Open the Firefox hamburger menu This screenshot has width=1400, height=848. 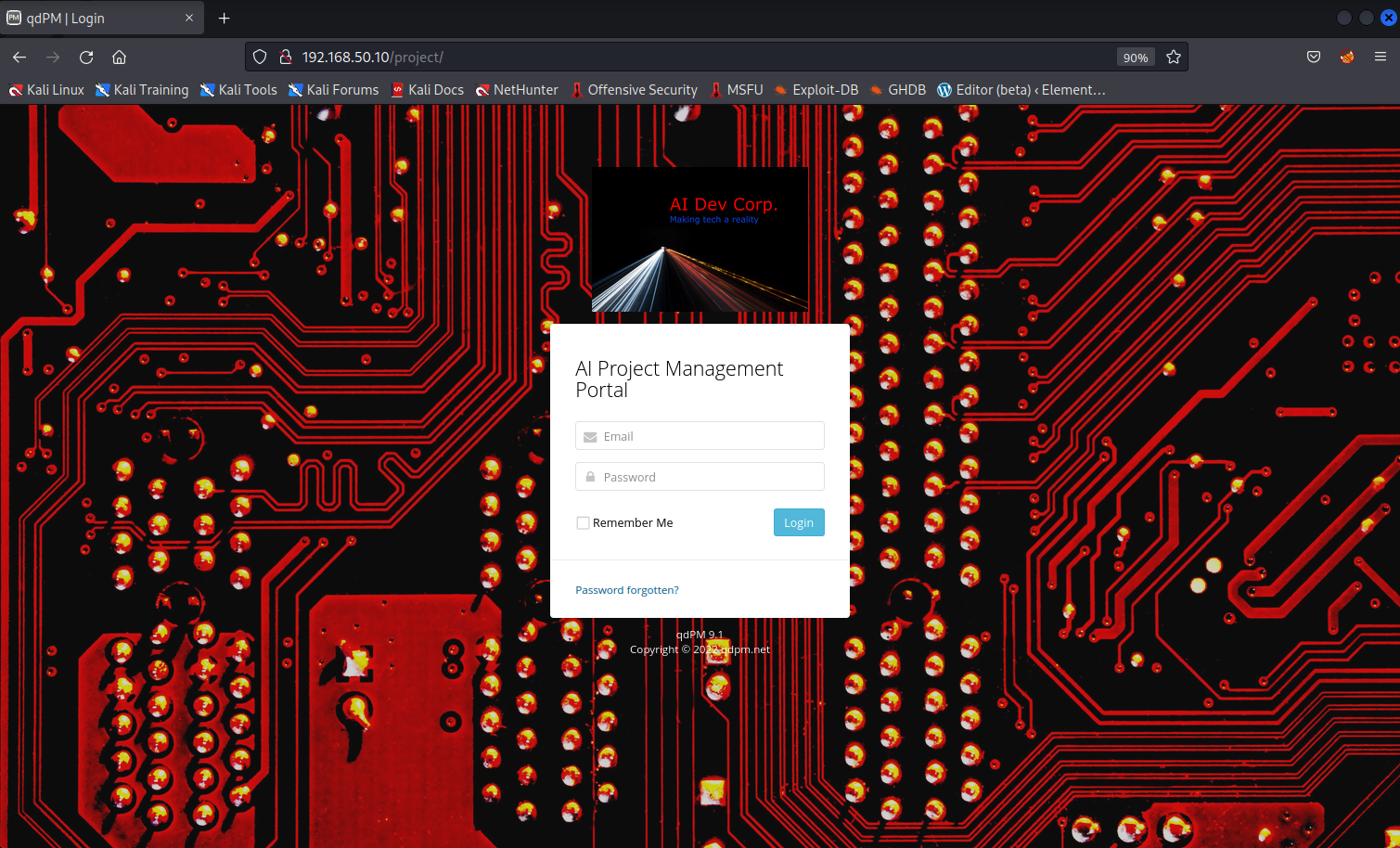click(1381, 58)
